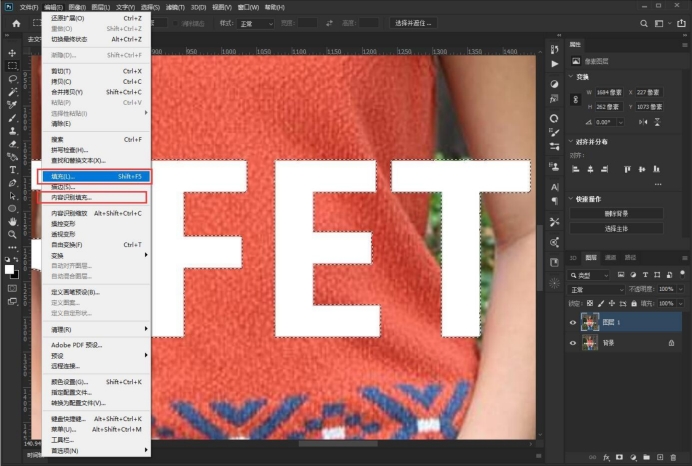Click the Home icon in options bar

point(16,23)
